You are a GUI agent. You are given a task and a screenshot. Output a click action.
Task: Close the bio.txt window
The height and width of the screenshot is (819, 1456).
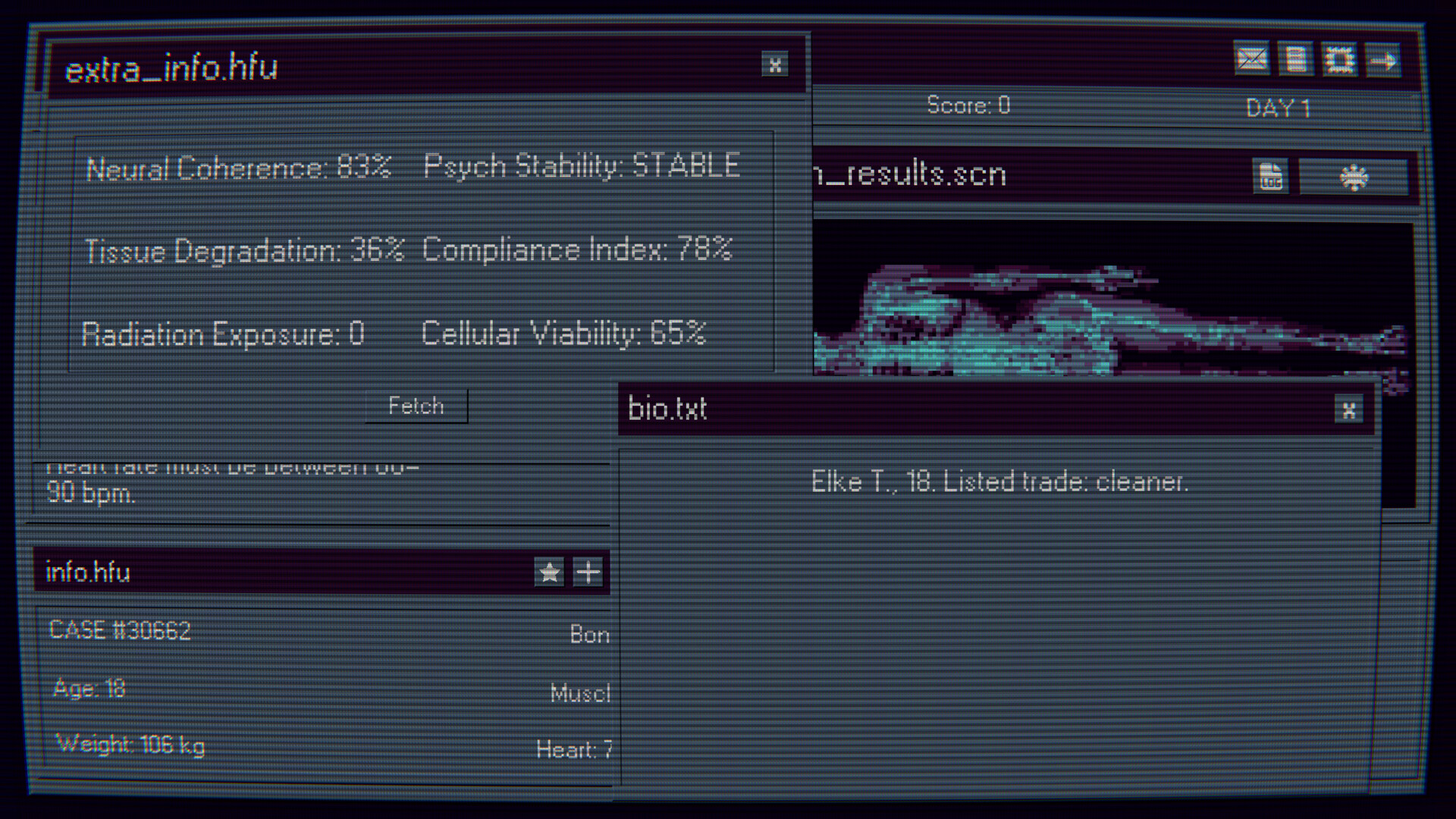point(1348,410)
